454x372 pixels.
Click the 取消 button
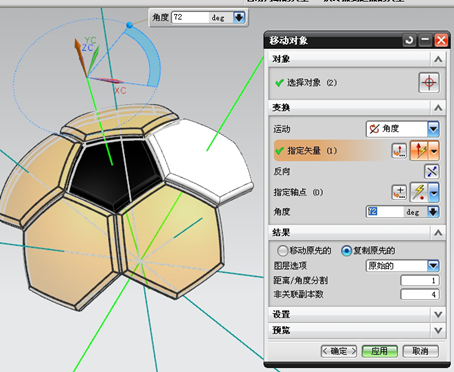tap(421, 351)
